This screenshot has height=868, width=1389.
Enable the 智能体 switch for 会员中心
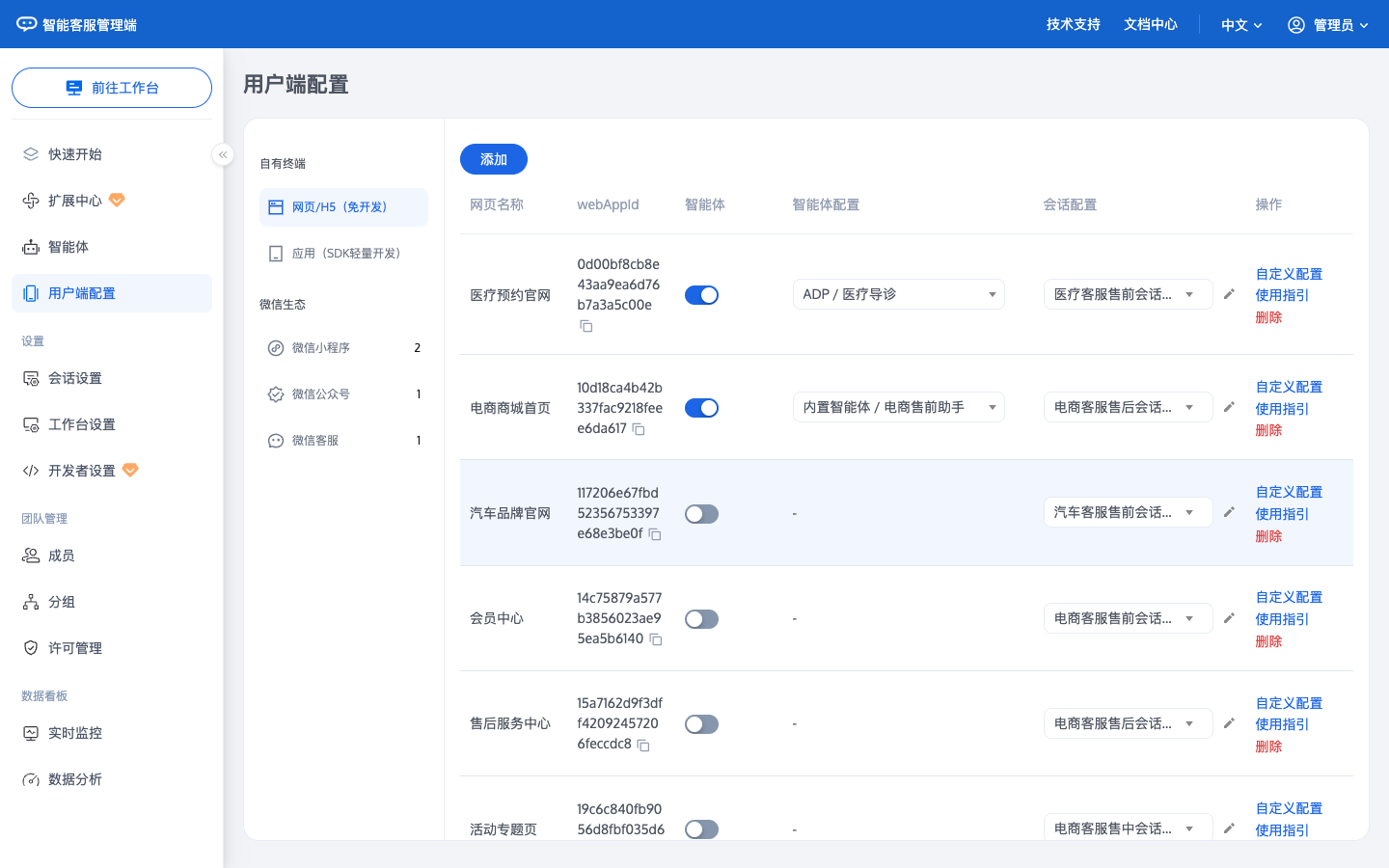click(x=701, y=619)
